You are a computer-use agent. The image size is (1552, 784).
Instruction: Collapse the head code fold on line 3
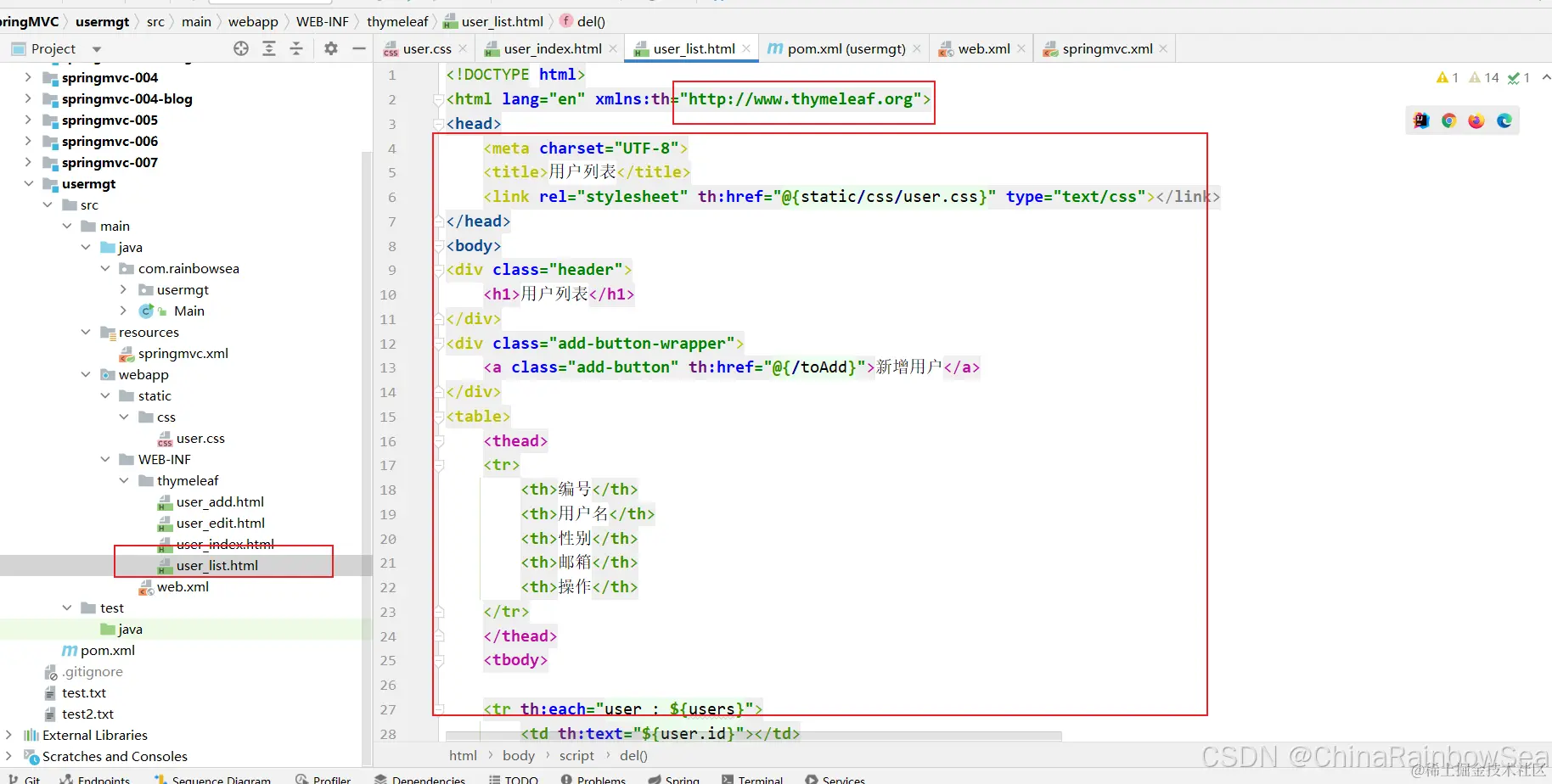[438, 125]
